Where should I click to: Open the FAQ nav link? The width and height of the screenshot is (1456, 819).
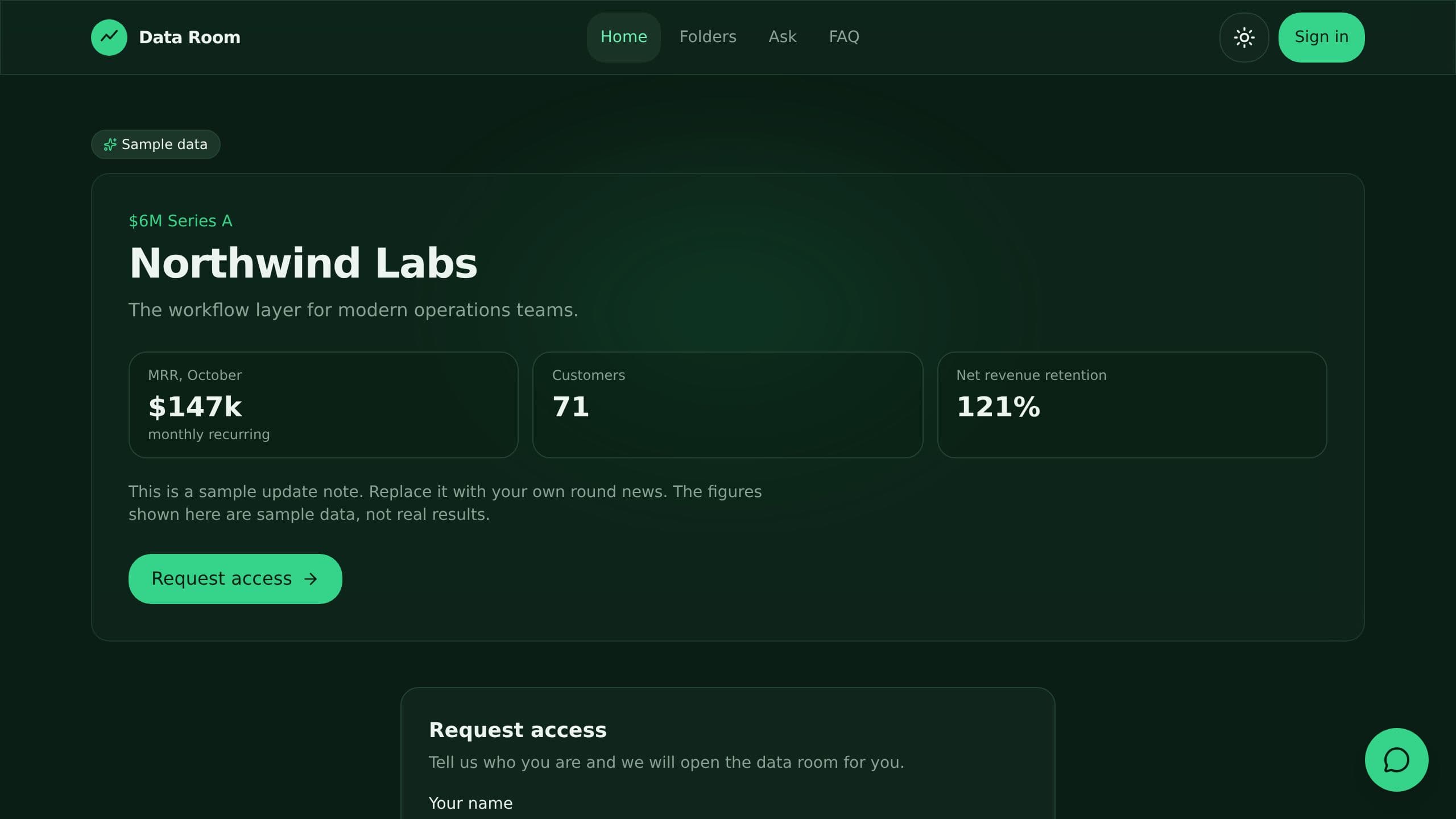[843, 38]
